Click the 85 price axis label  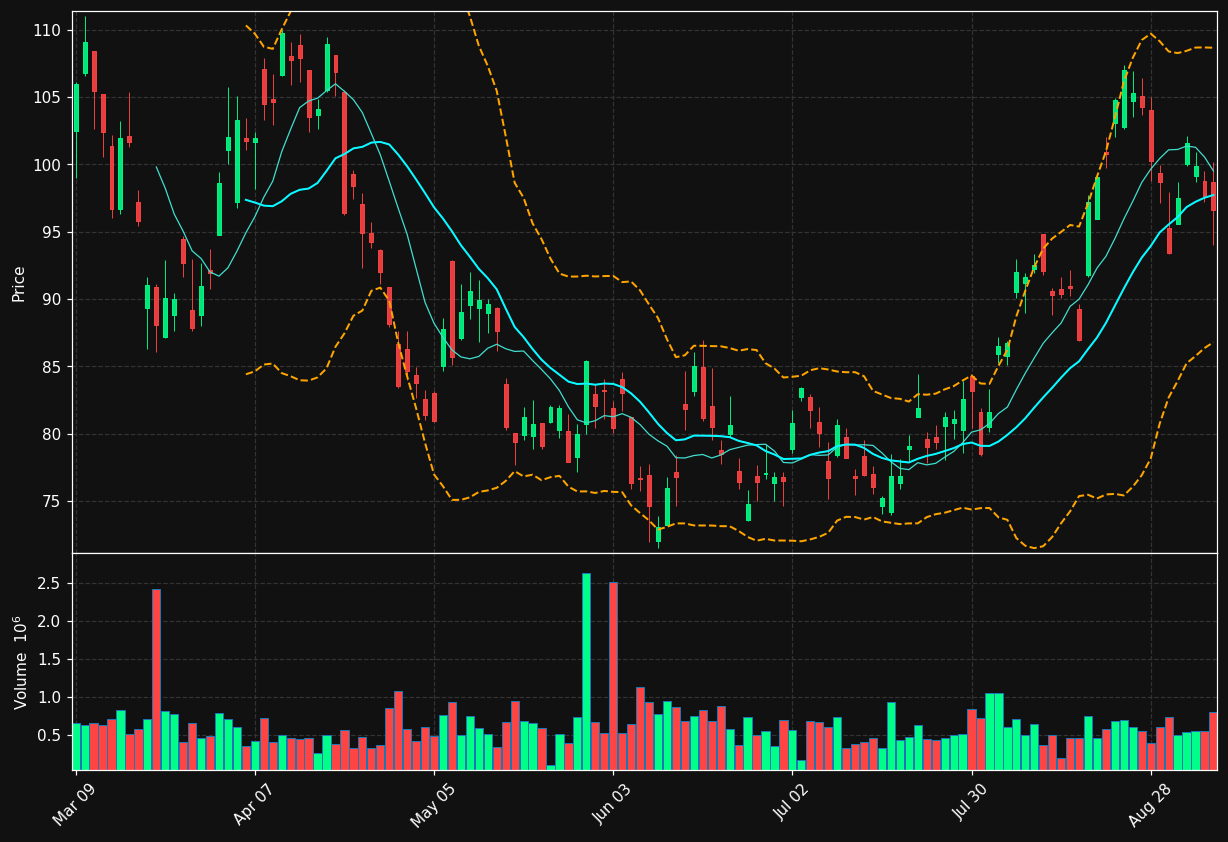pos(51,367)
